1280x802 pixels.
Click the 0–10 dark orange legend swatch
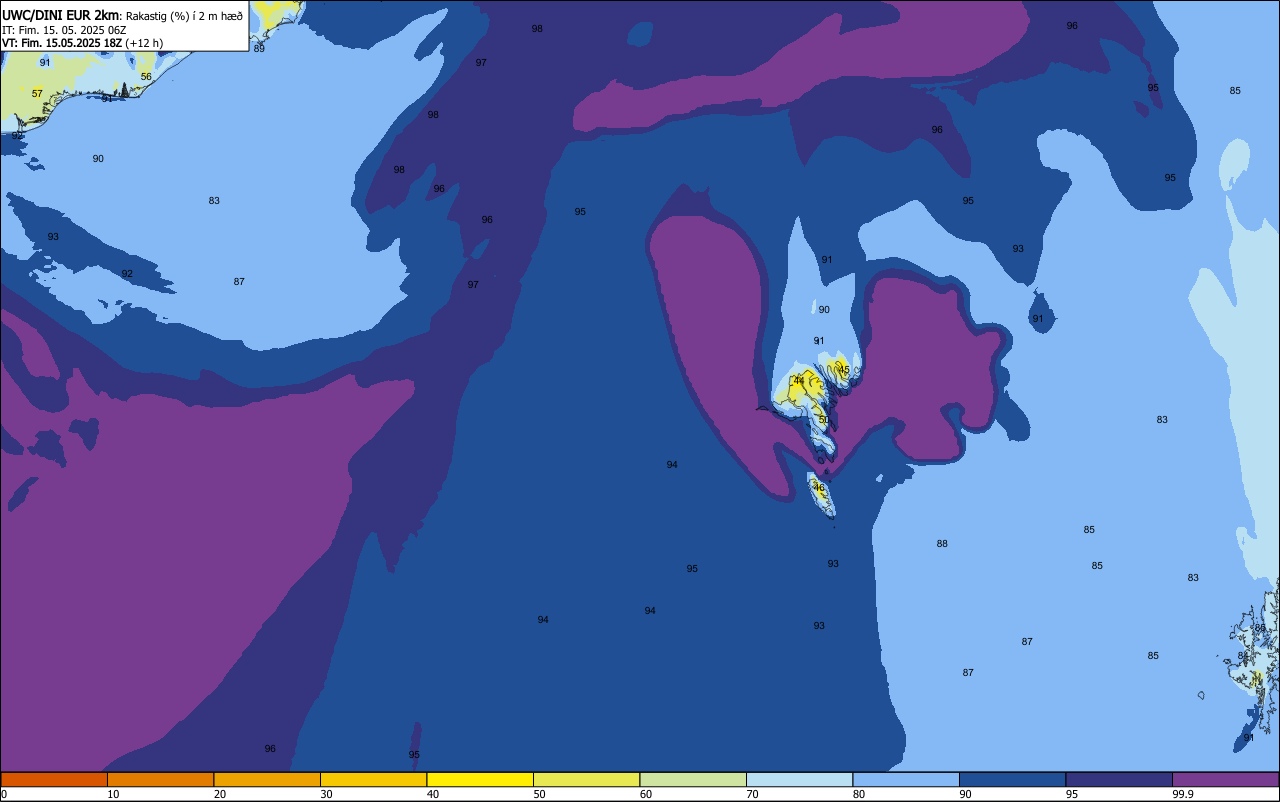(54, 779)
